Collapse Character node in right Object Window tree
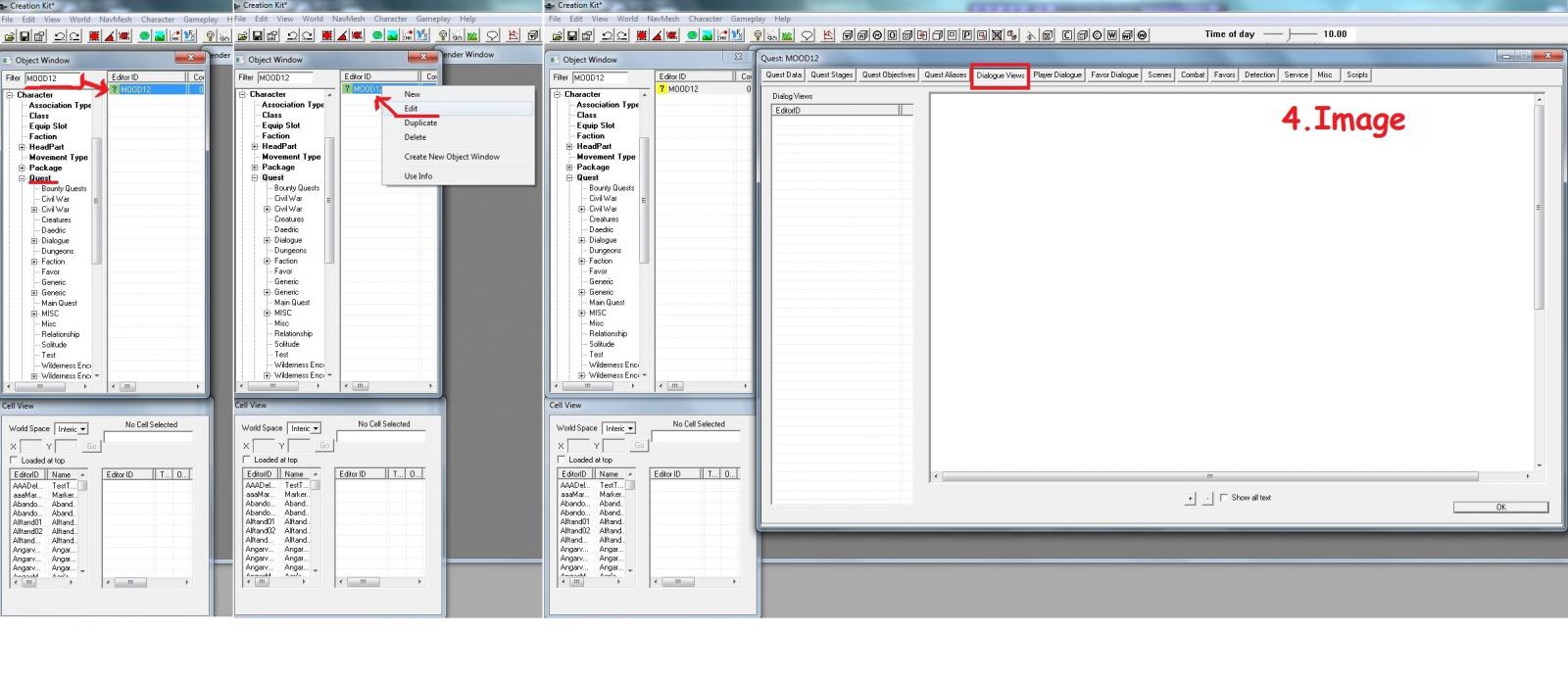Viewport: 1568px width, 683px height. (x=557, y=95)
